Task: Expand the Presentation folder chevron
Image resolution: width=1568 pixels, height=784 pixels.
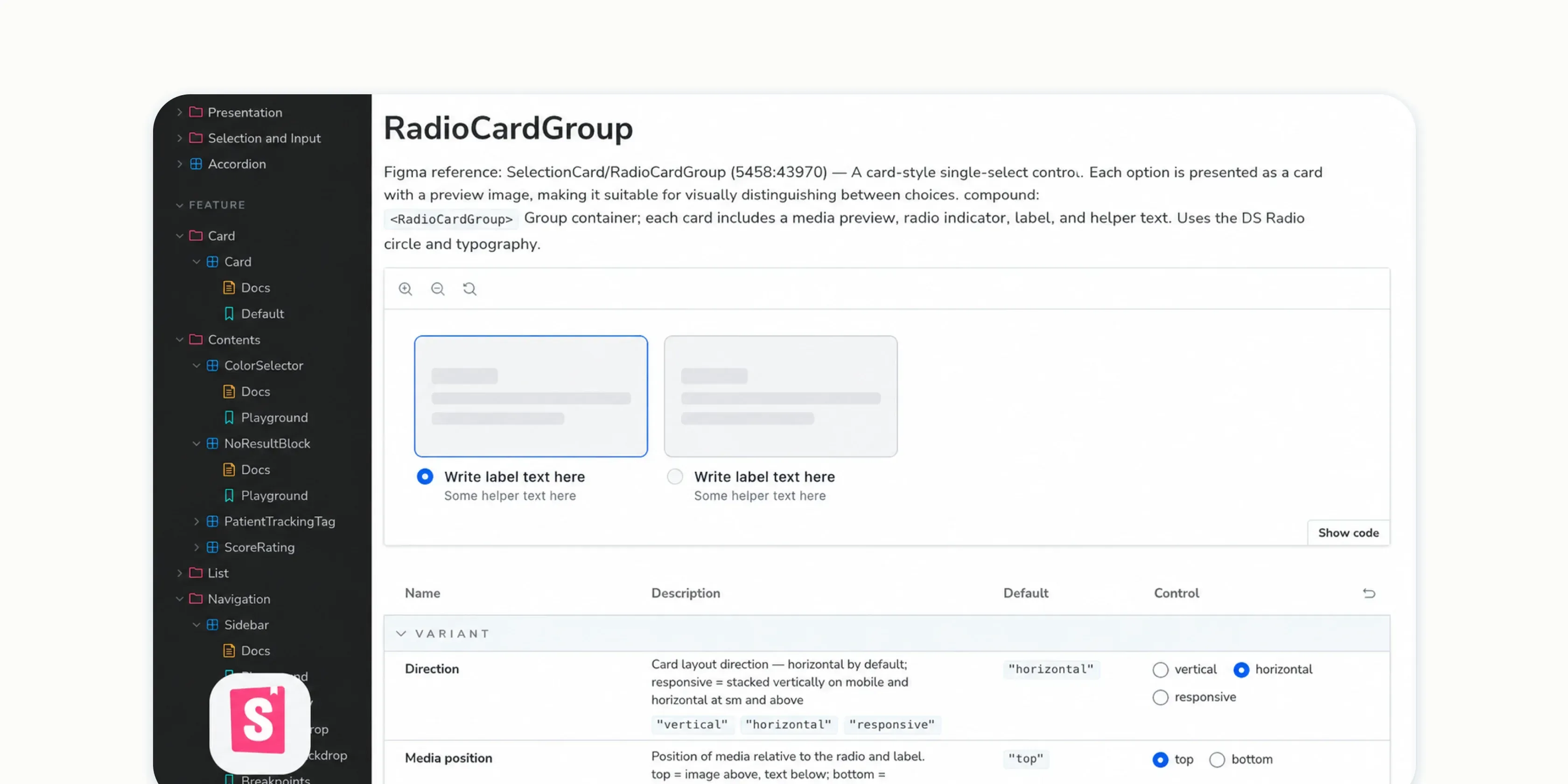Action: (180, 112)
